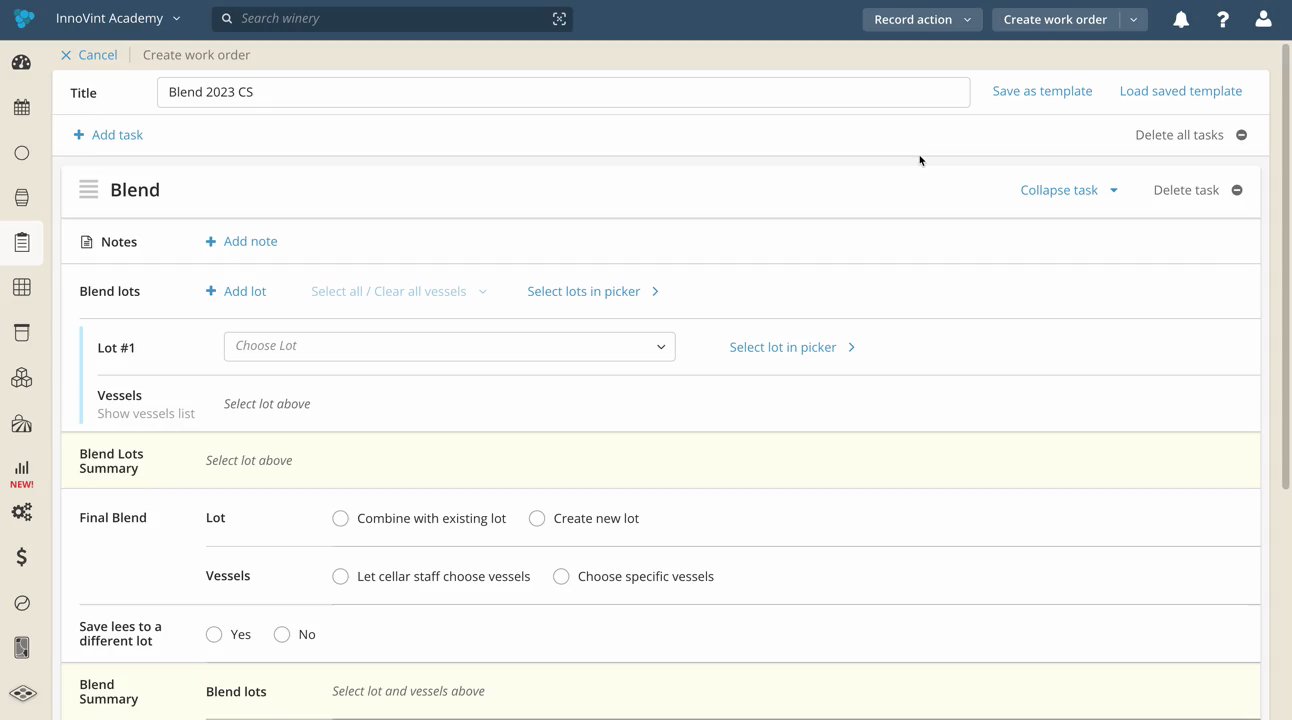Open the Choose Lot dropdown
The width and height of the screenshot is (1292, 720).
point(449,346)
